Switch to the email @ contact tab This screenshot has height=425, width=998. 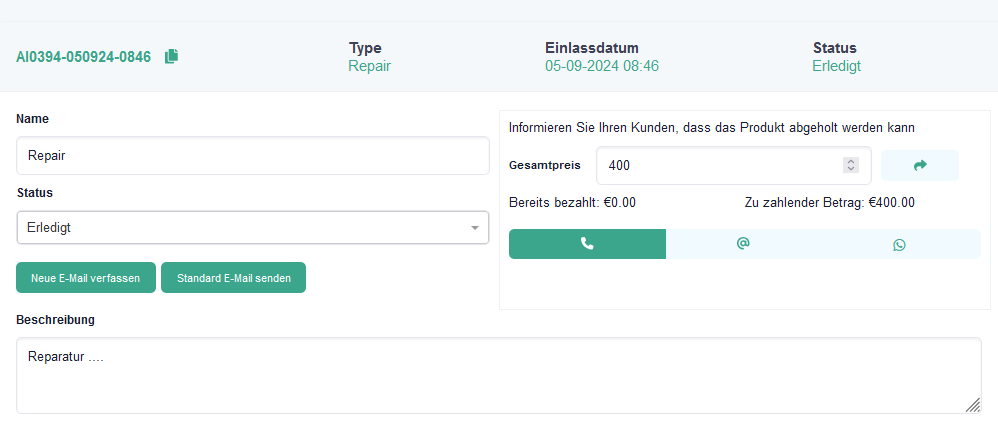pyautogui.click(x=743, y=244)
